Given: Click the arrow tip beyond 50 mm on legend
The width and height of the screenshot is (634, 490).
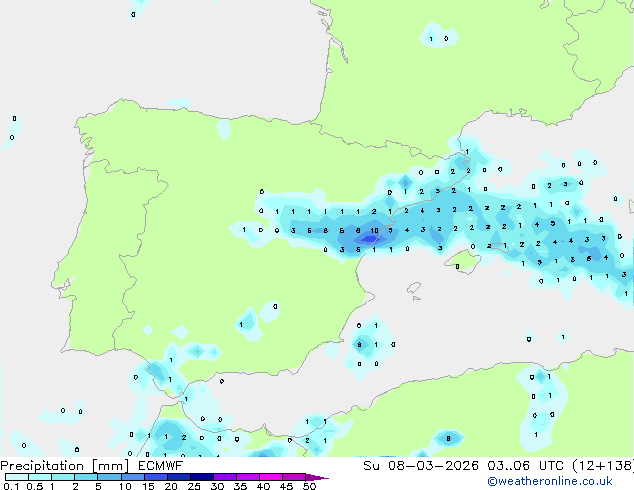Looking at the screenshot, I should 317,477.
